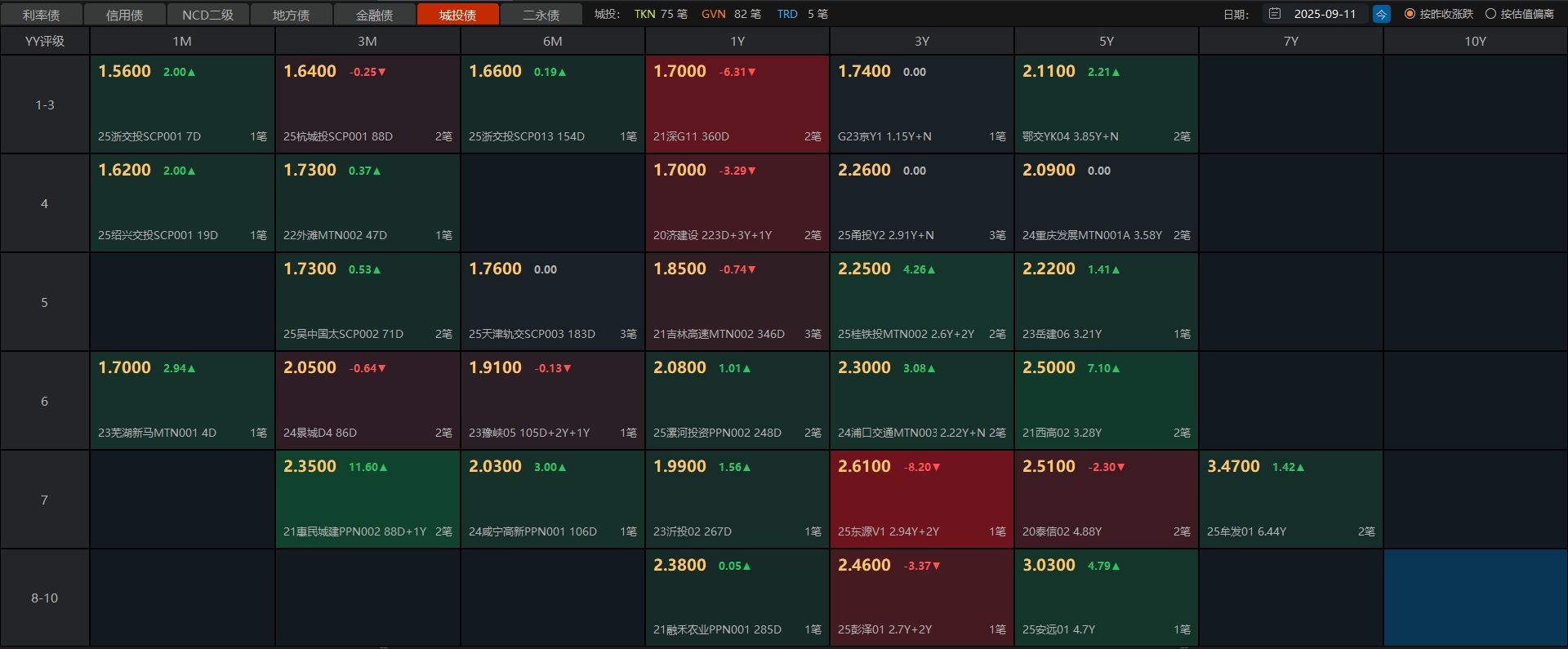Screen dimensions: 1568x649
Task: Click the 3Y column header
Action: tap(922, 41)
